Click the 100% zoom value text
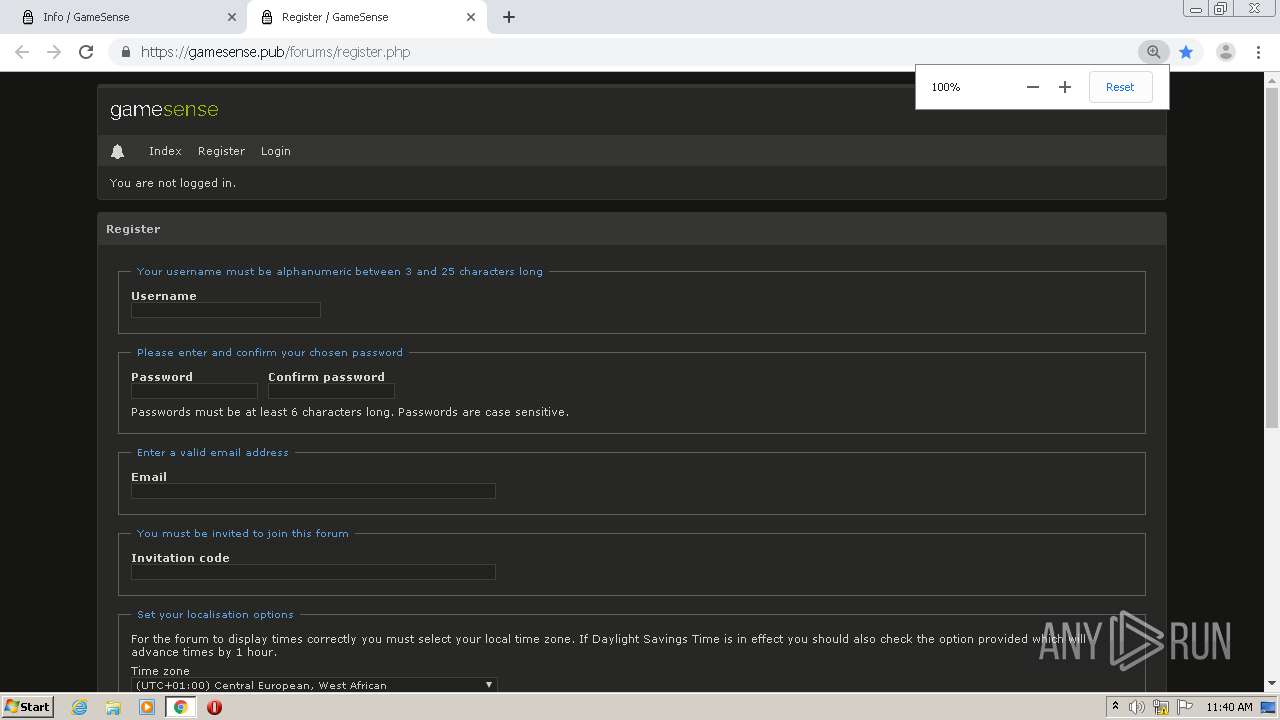 coord(946,87)
